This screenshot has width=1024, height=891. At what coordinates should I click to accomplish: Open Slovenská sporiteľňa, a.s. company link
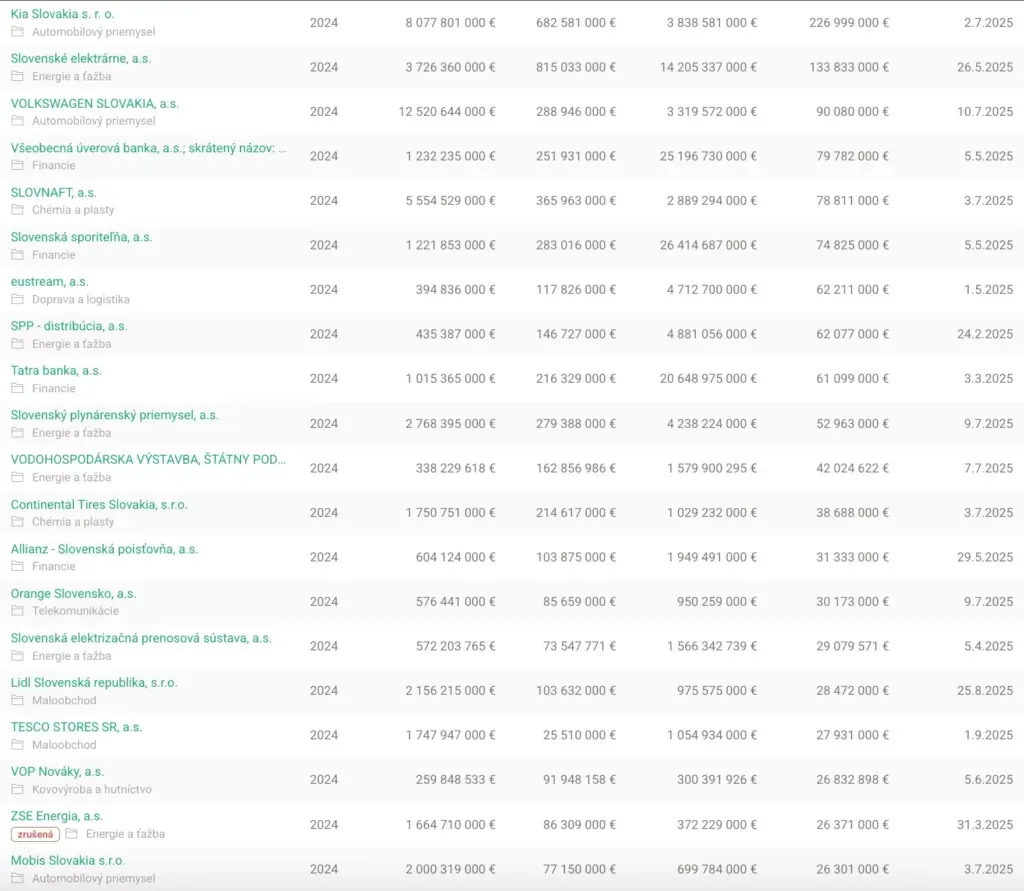81,236
